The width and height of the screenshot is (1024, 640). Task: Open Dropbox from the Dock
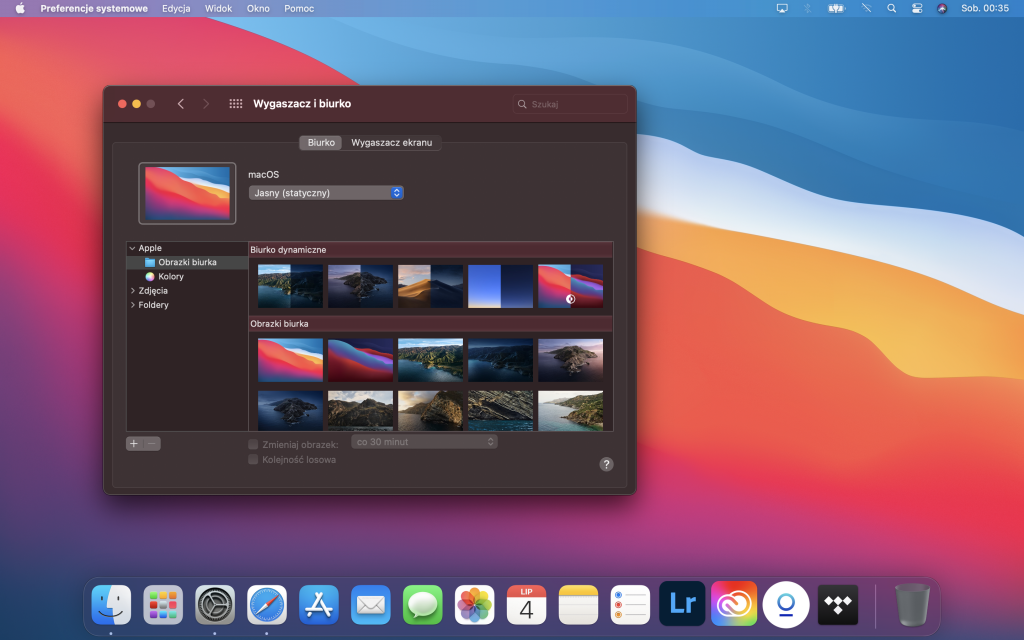click(x=838, y=604)
